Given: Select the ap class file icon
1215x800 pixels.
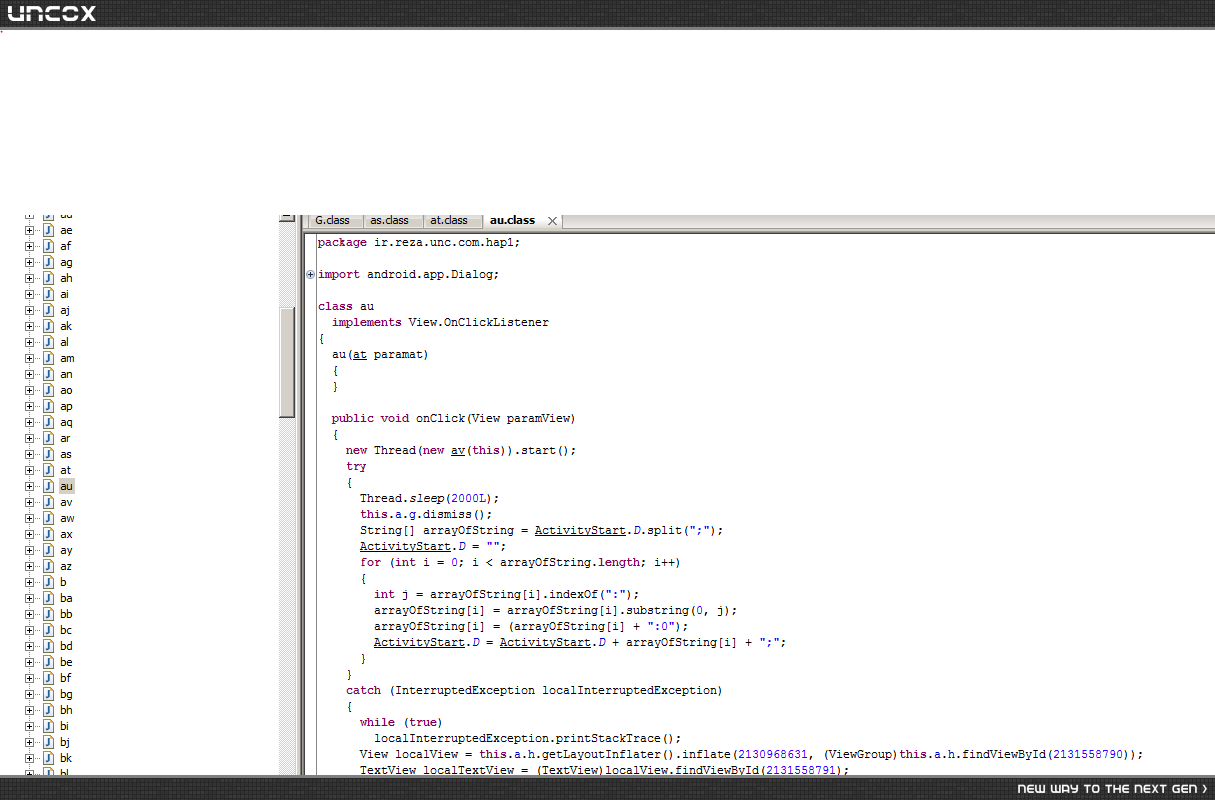Looking at the screenshot, I should click(47, 406).
